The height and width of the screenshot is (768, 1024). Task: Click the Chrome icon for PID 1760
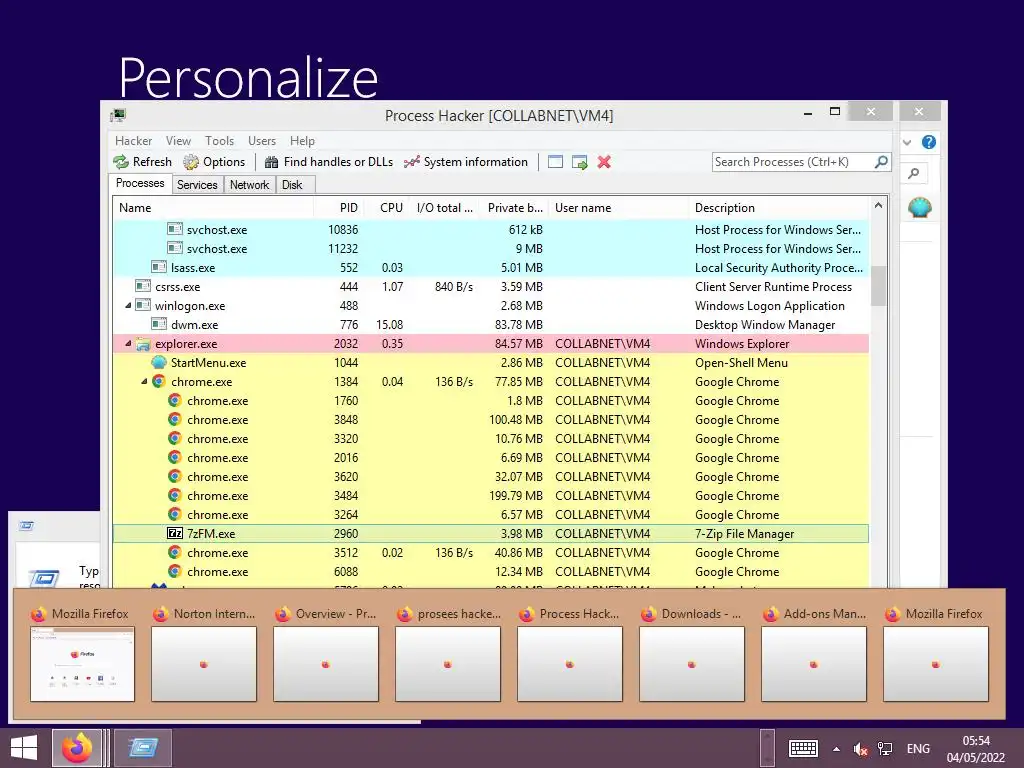point(174,400)
